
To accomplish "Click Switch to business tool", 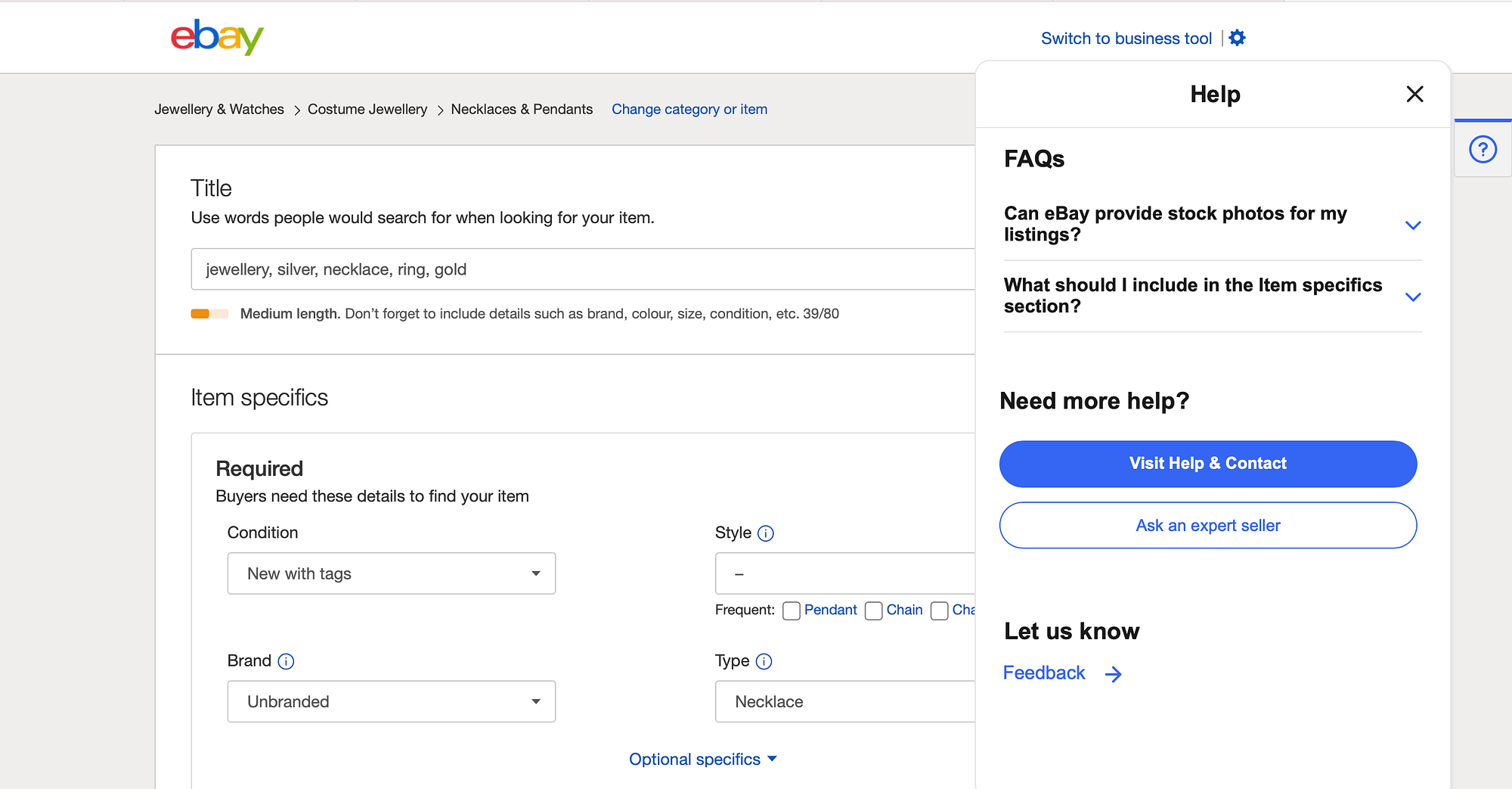I will (x=1126, y=39).
